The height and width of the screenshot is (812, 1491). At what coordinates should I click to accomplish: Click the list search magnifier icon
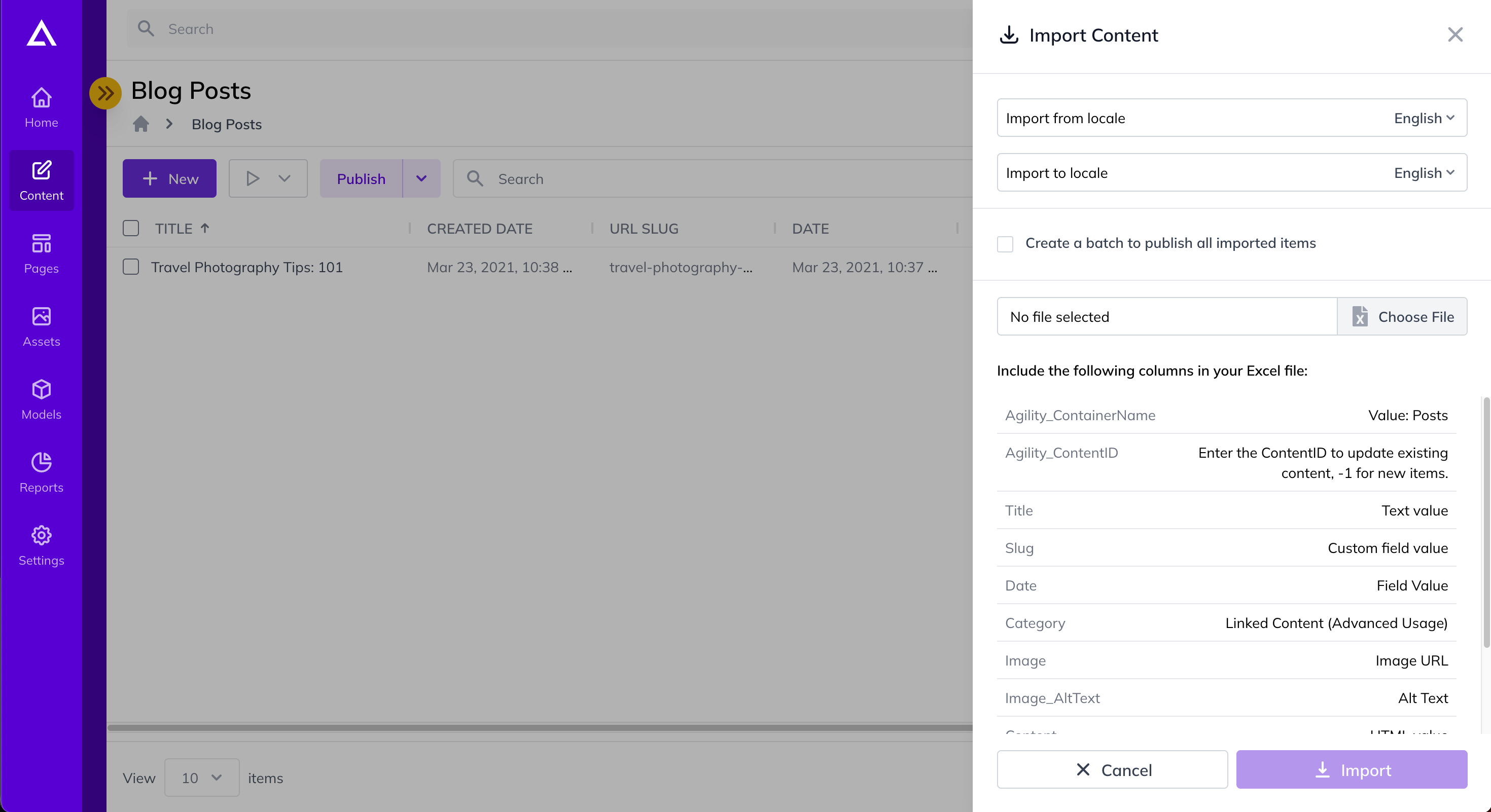(475, 179)
